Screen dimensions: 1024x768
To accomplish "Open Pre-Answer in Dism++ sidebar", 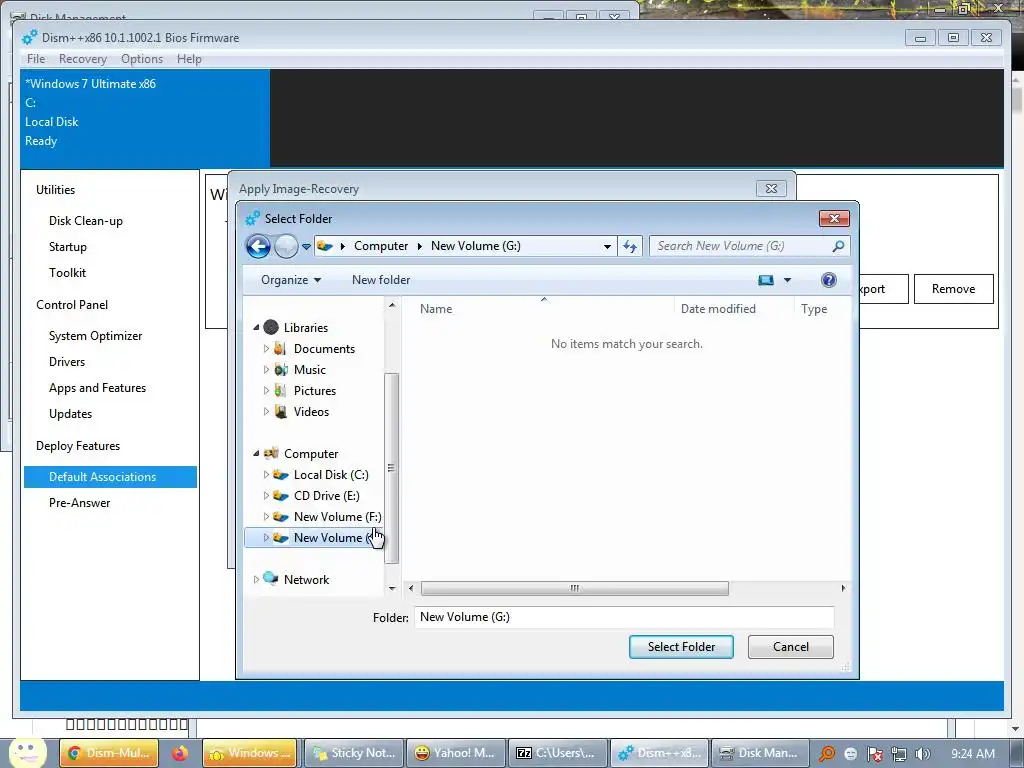I will (x=79, y=503).
